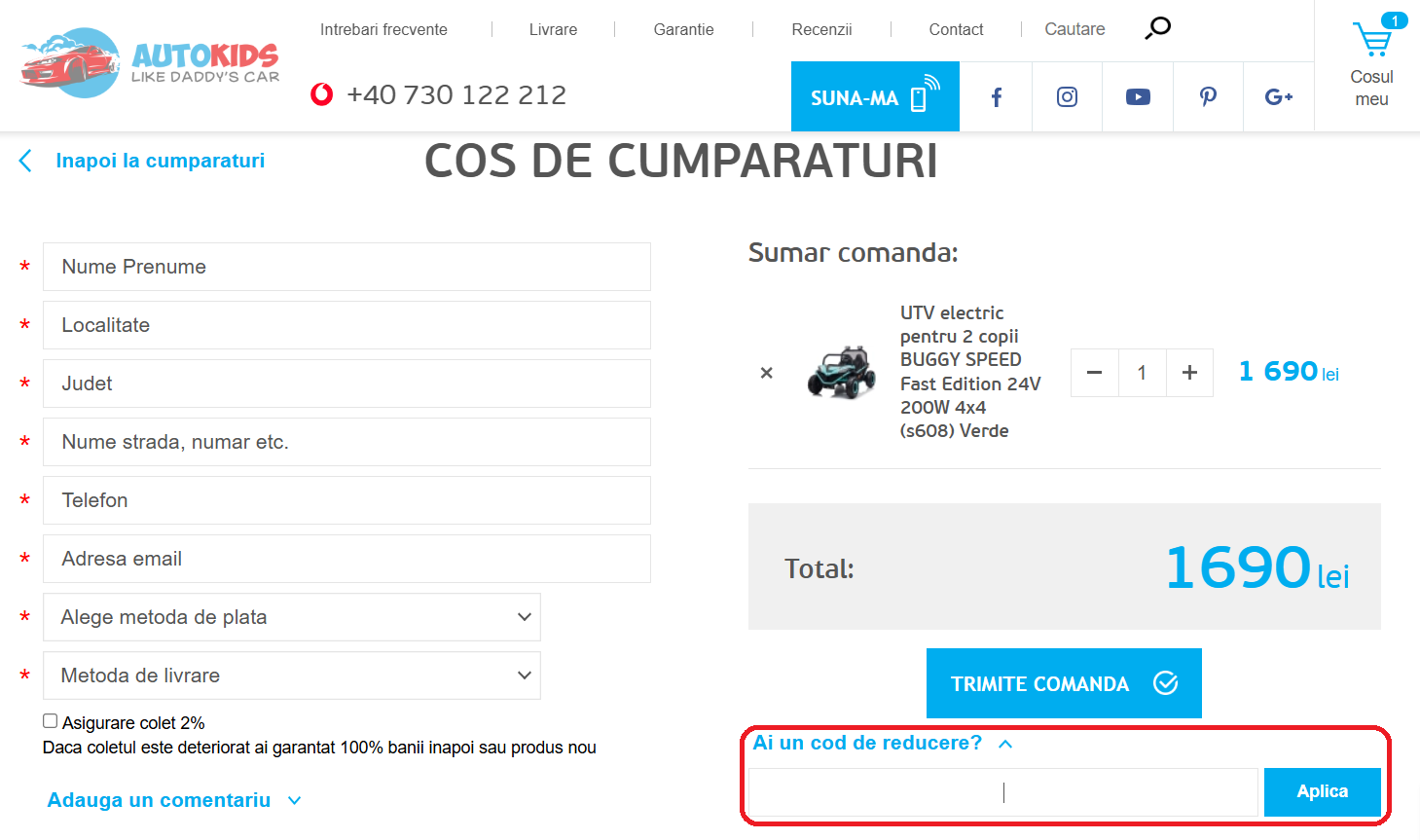Image resolution: width=1420 pixels, height=840 pixels.
Task: Switch to the Garantie page
Action: coord(683,29)
